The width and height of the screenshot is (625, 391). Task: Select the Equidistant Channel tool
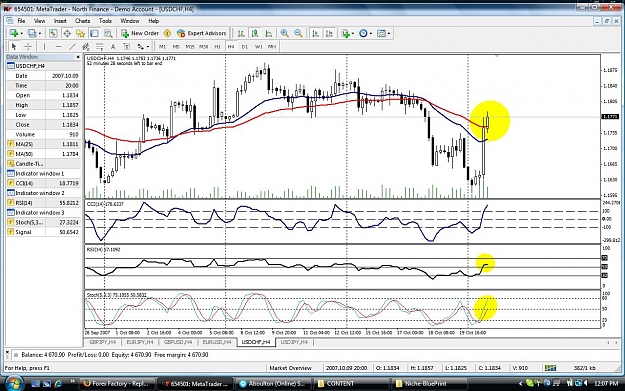[86, 47]
